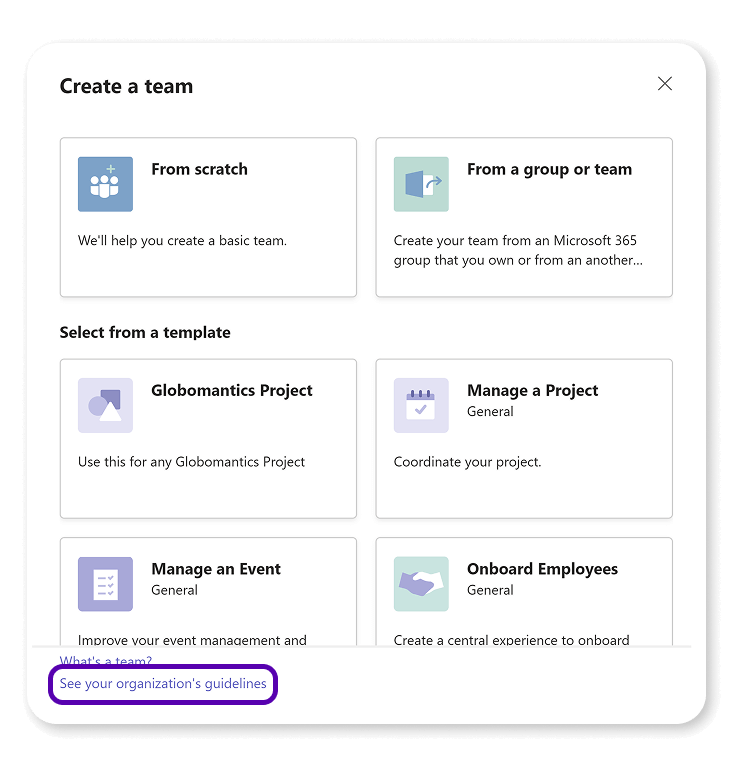Click Use this for any Globomantics Project text
749x764 pixels.
[191, 462]
